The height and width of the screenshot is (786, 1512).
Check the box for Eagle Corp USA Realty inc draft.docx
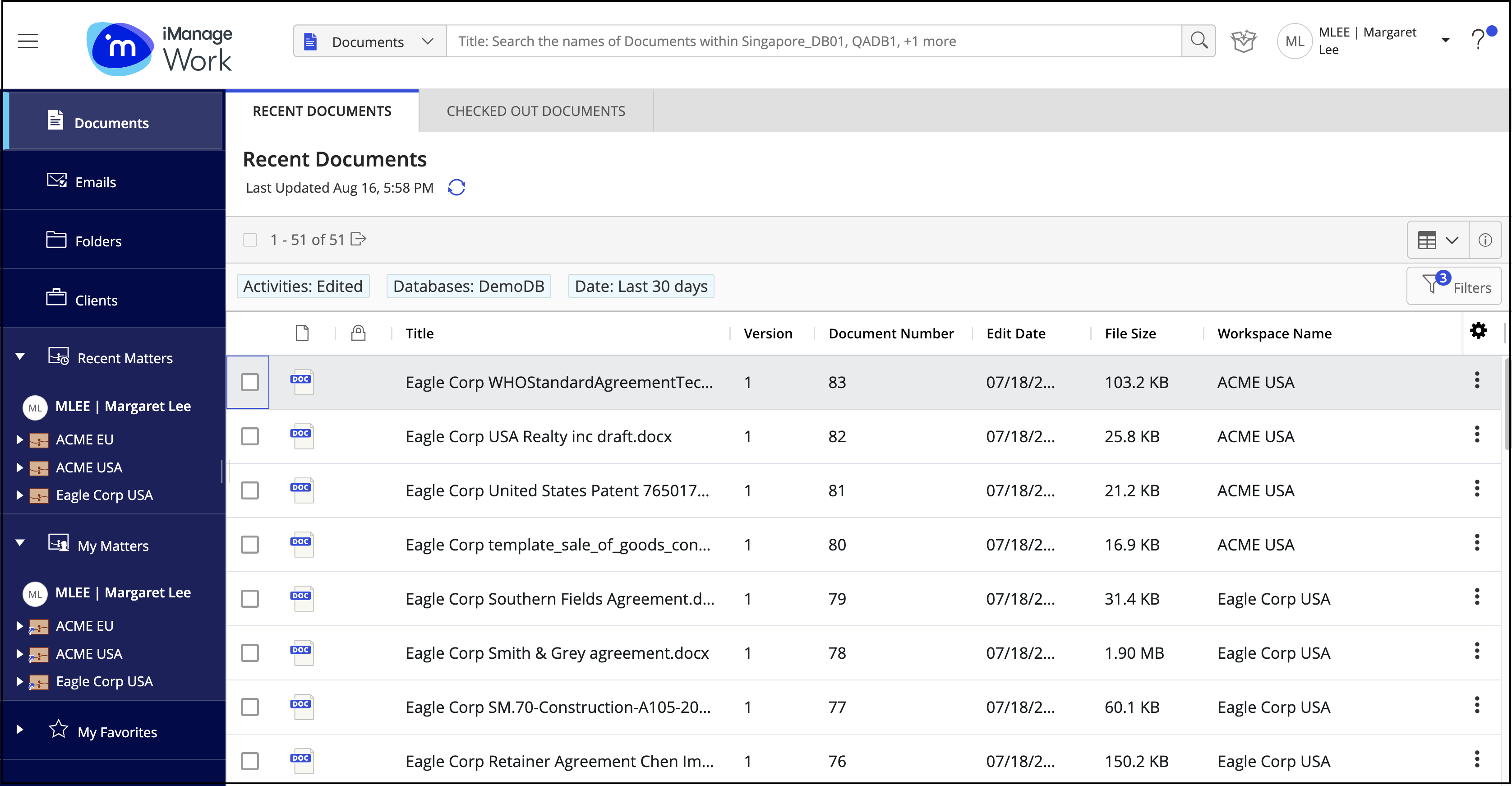click(250, 436)
